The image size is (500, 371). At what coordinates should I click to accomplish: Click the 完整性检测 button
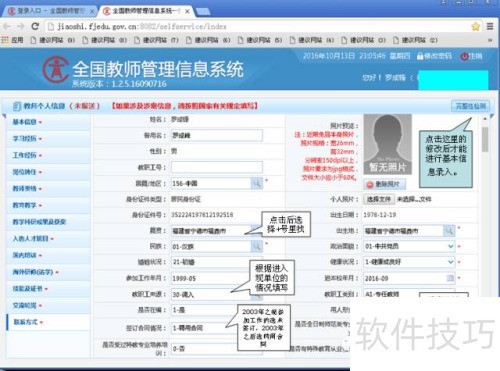coord(470,106)
